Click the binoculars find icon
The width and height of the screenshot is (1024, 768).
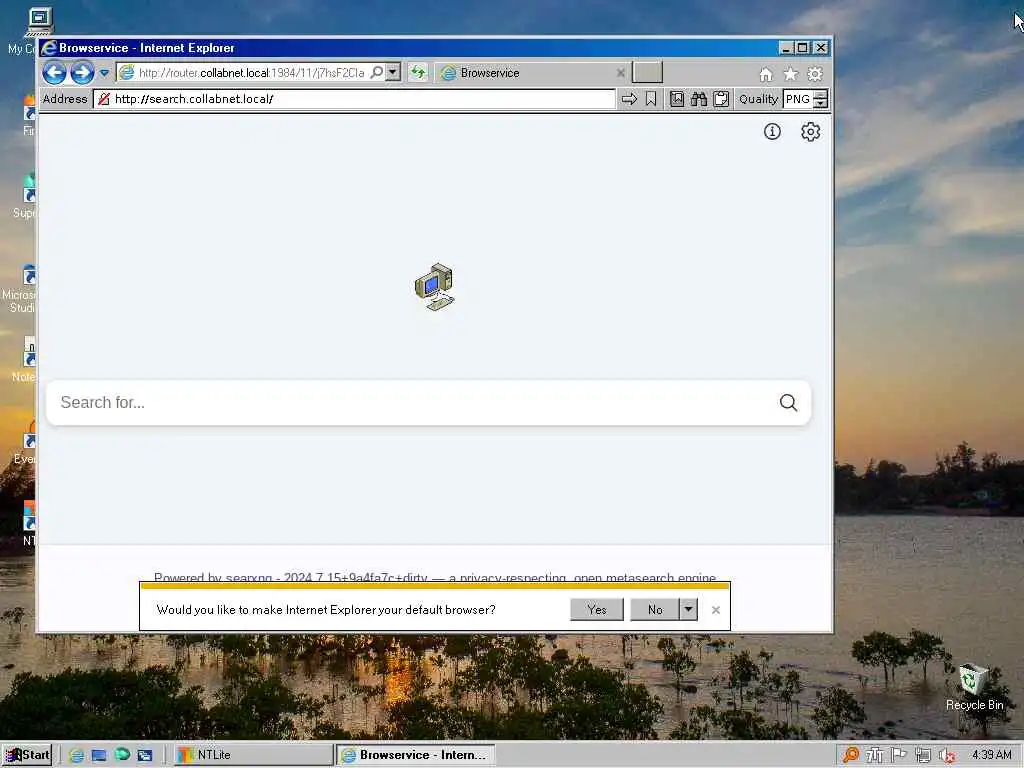coord(699,99)
